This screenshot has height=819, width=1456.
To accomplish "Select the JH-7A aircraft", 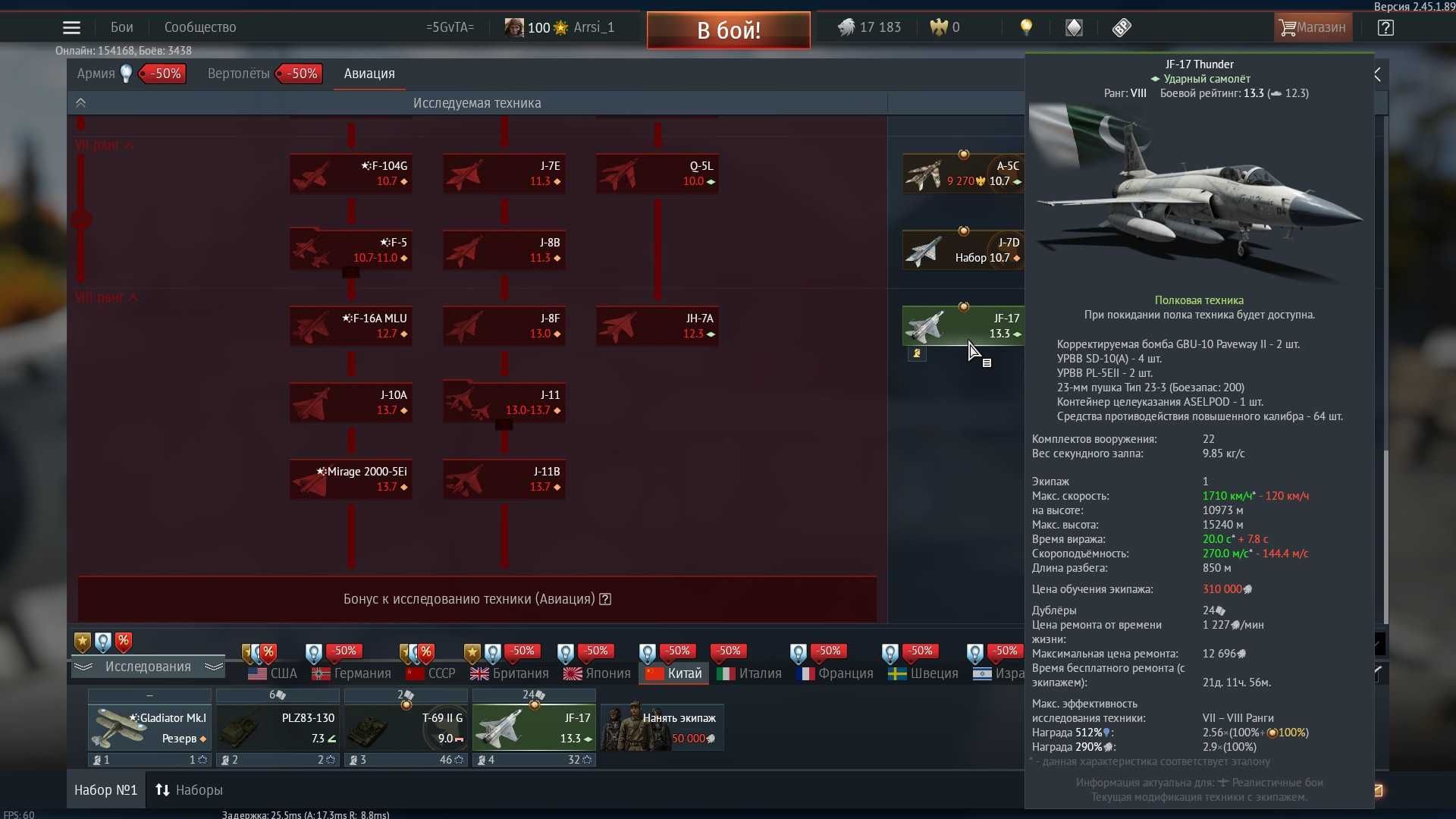I will [657, 326].
